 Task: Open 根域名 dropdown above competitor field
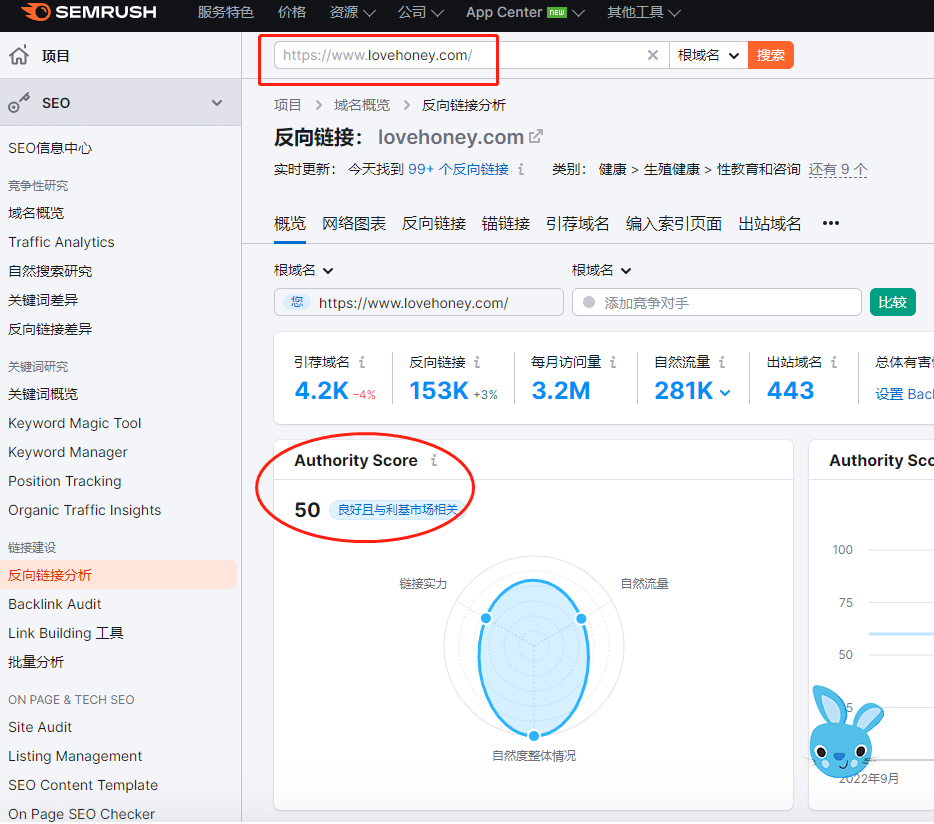(602, 270)
